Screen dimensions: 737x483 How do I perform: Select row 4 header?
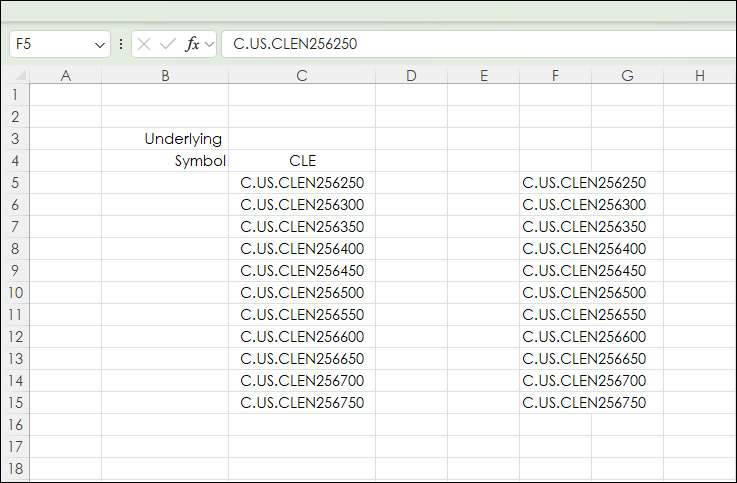click(15, 161)
